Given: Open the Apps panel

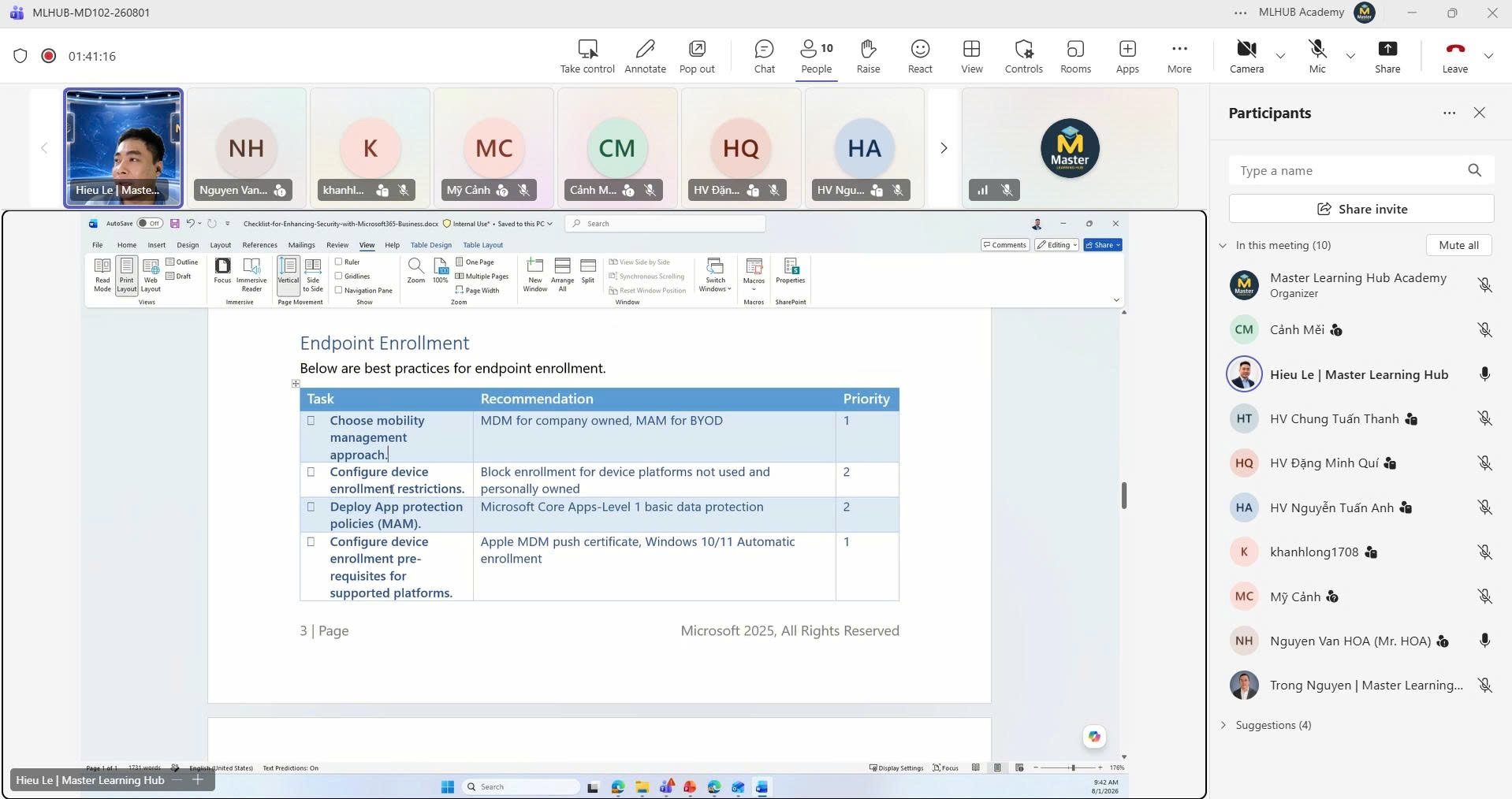Looking at the screenshot, I should click(1127, 56).
